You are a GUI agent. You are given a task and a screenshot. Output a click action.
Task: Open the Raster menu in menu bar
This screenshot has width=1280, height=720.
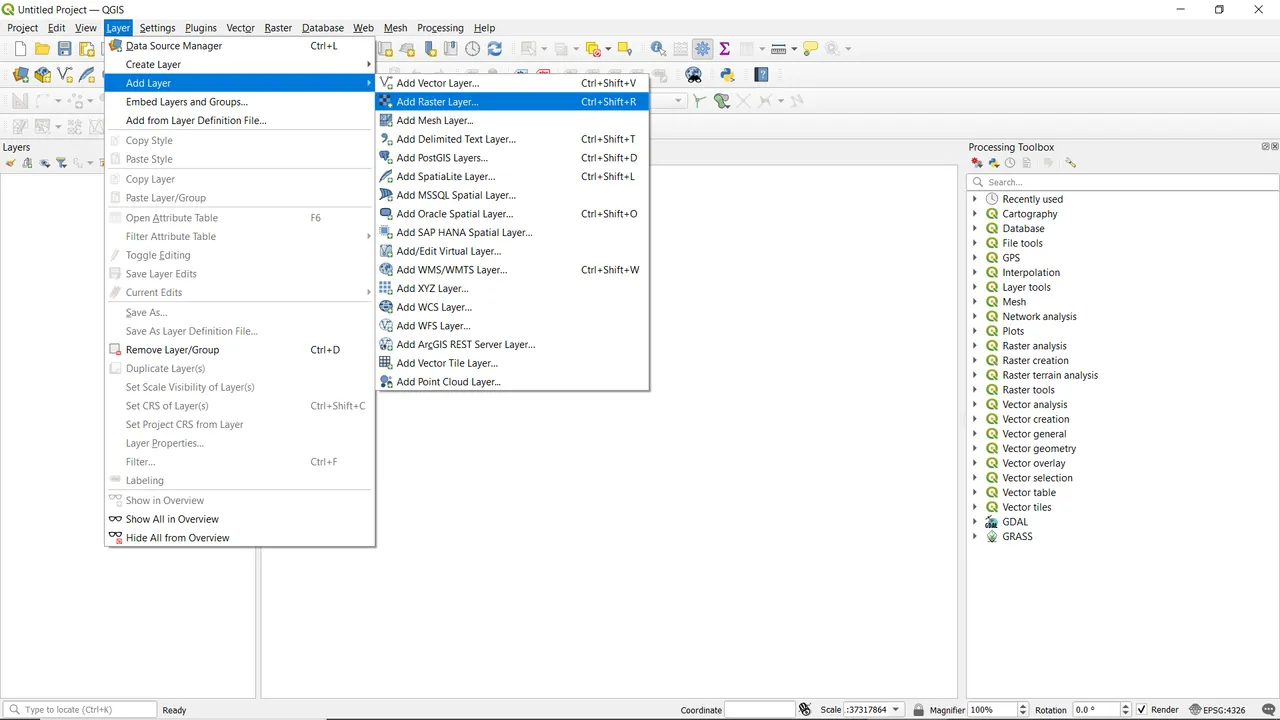coord(278,28)
